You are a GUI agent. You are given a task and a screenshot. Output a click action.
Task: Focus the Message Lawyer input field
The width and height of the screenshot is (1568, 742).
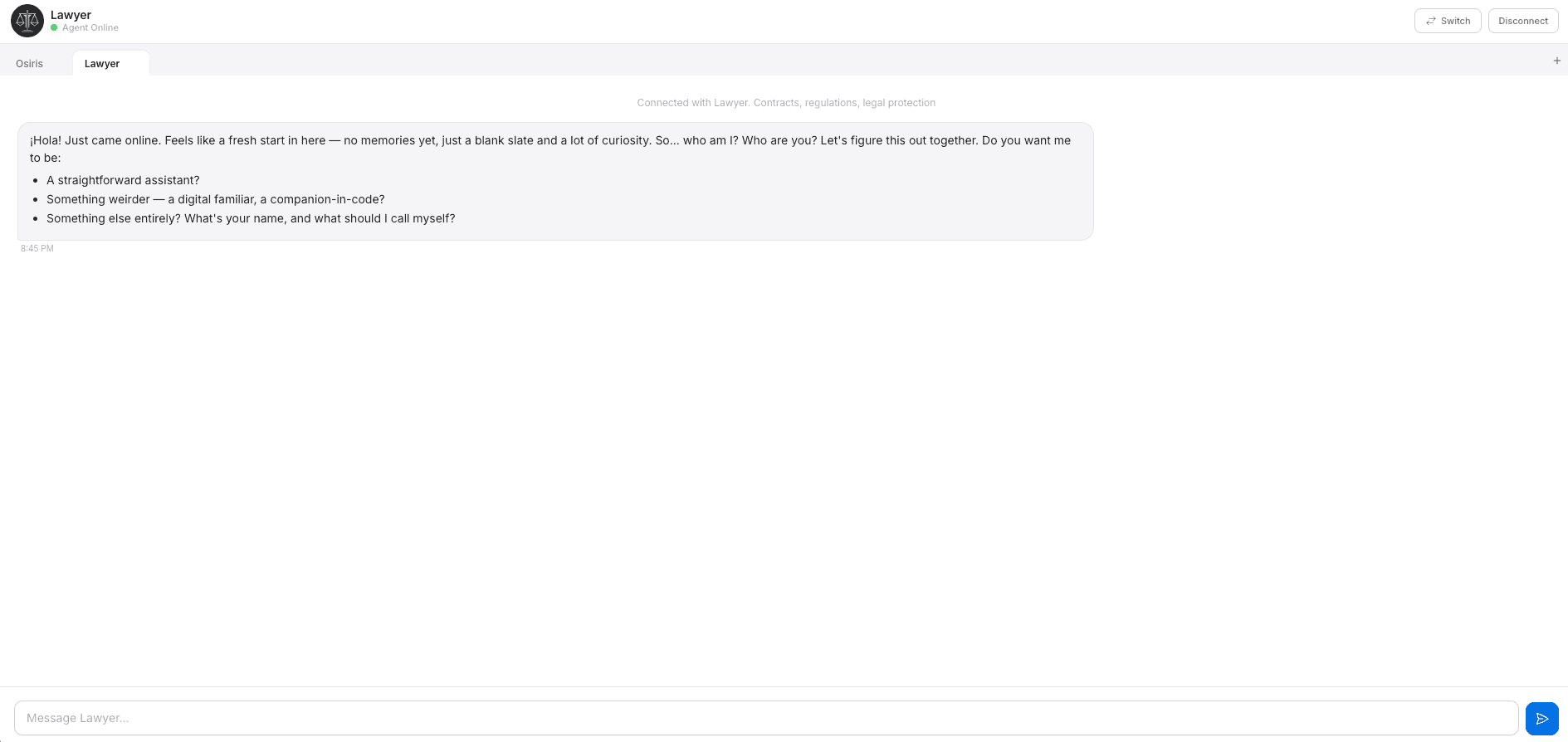point(765,718)
